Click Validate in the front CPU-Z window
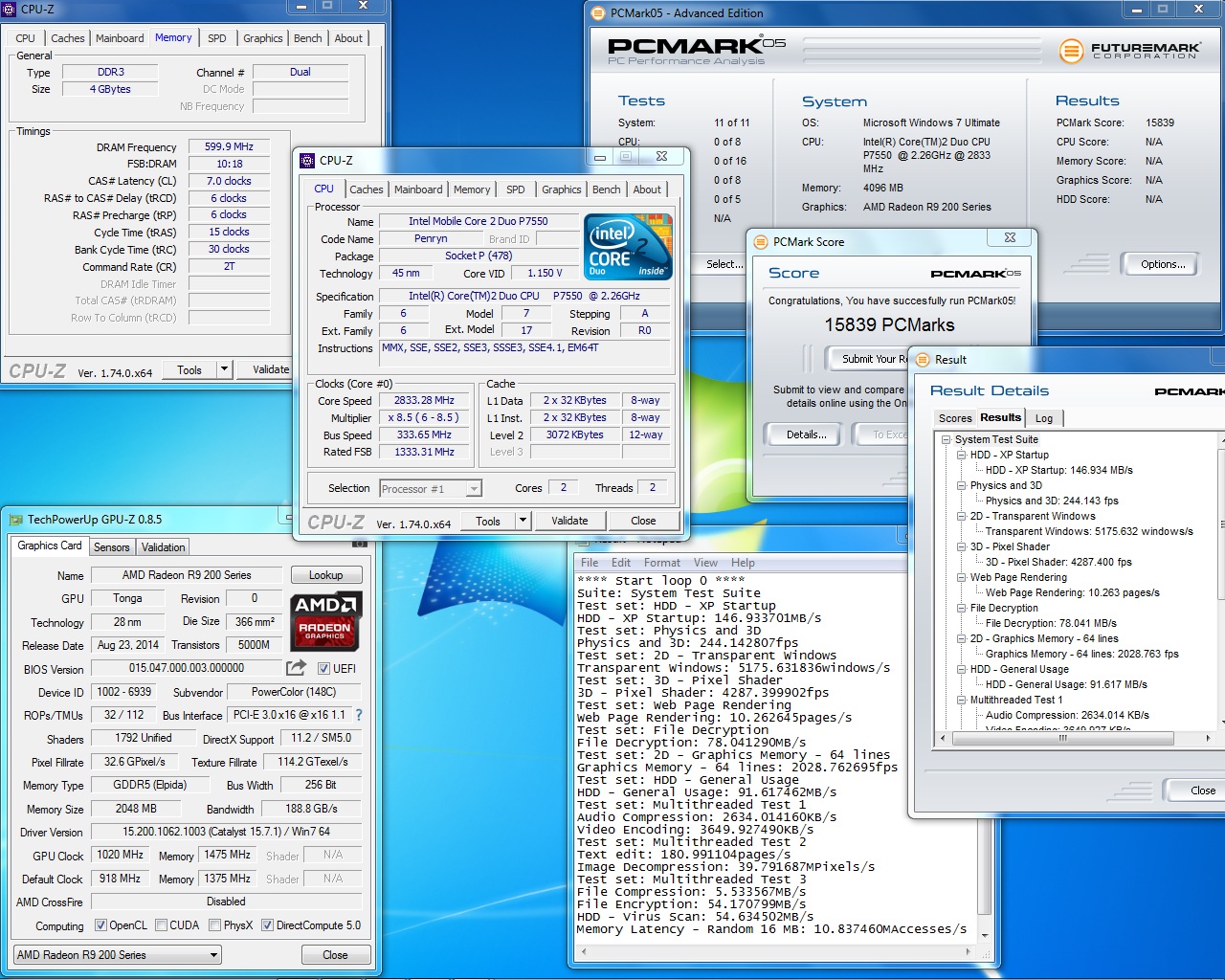1225x980 pixels. coord(569,521)
